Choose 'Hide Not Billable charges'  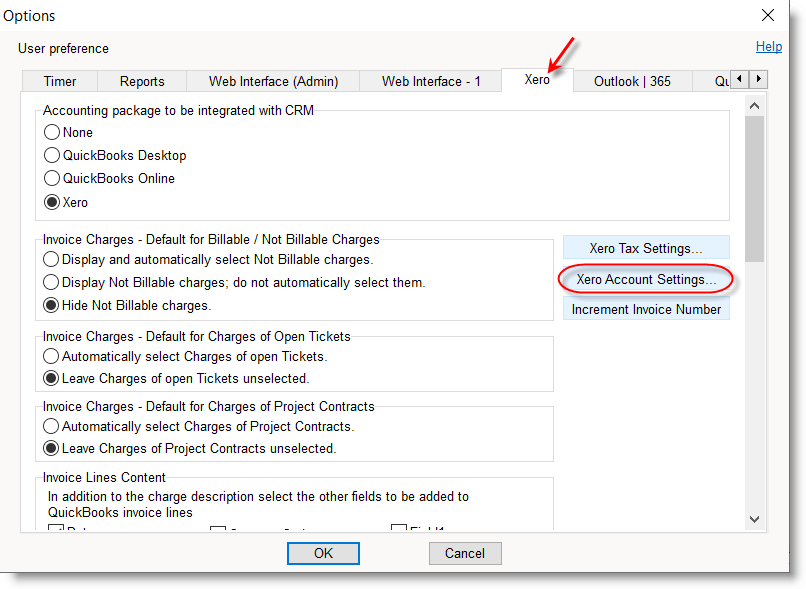point(50,305)
